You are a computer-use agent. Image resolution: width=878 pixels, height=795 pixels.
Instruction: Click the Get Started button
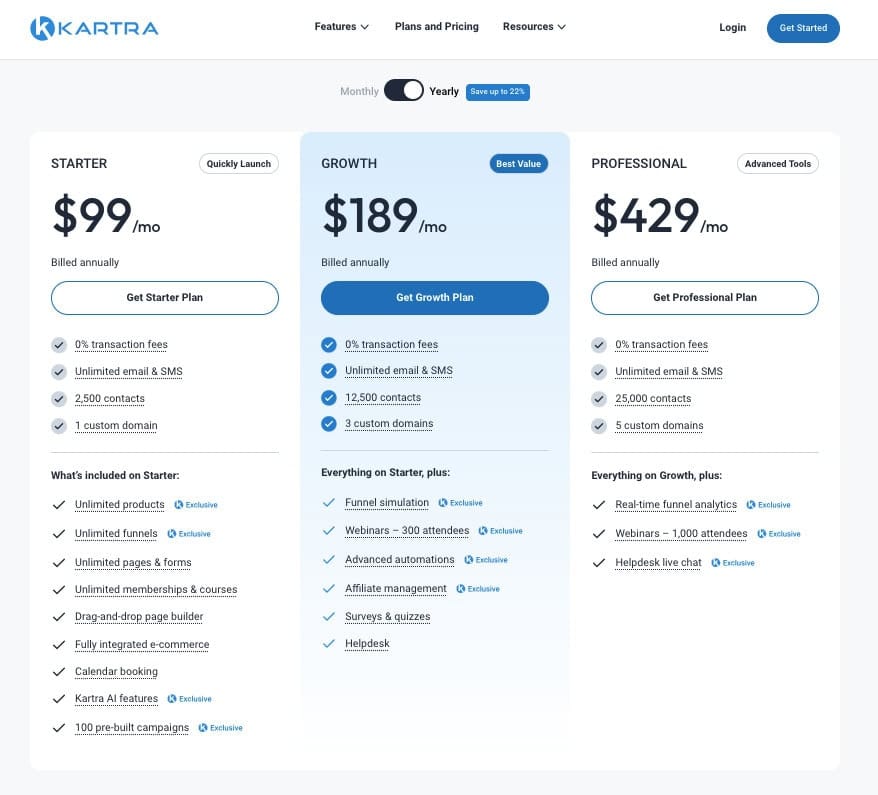[803, 28]
